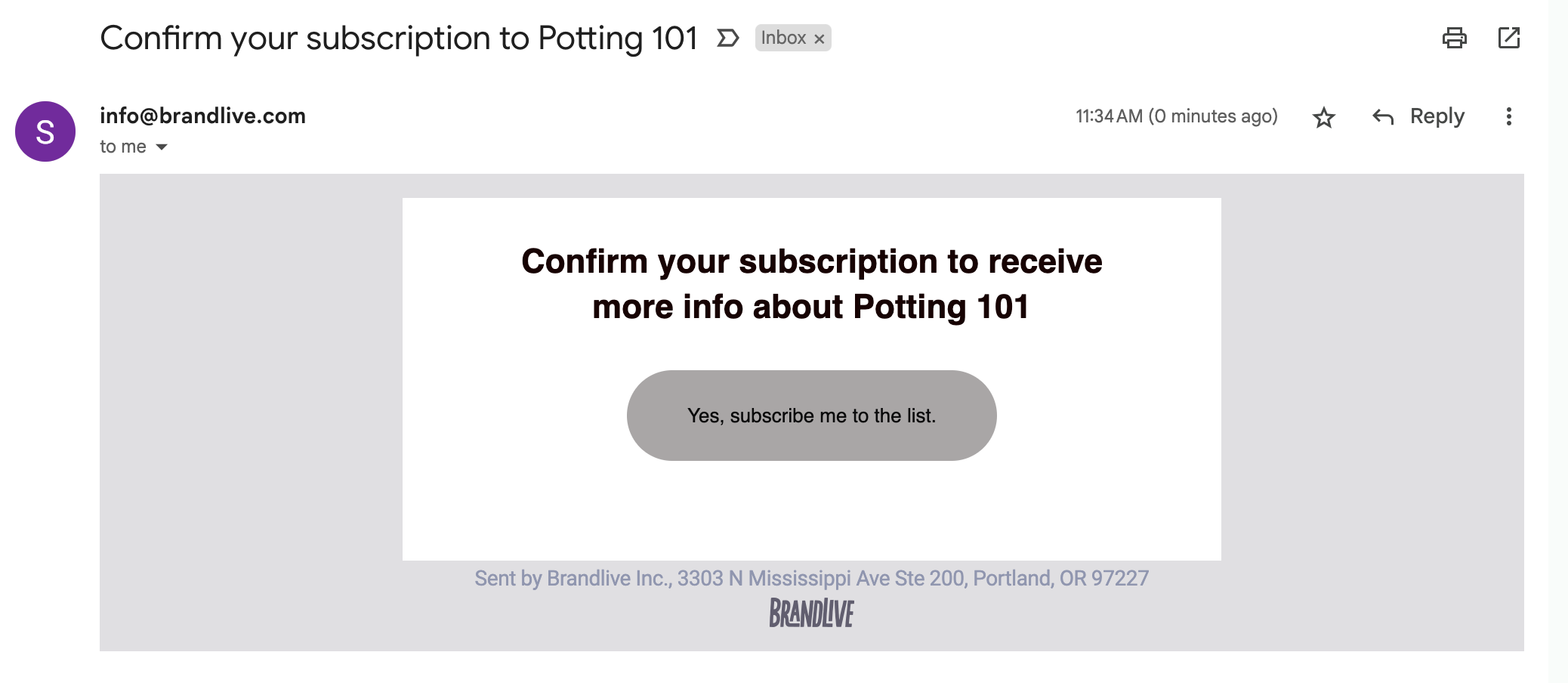Click the Brandlive Inc. Portland address text
Viewport: 1568px width, 683px height.
click(811, 578)
